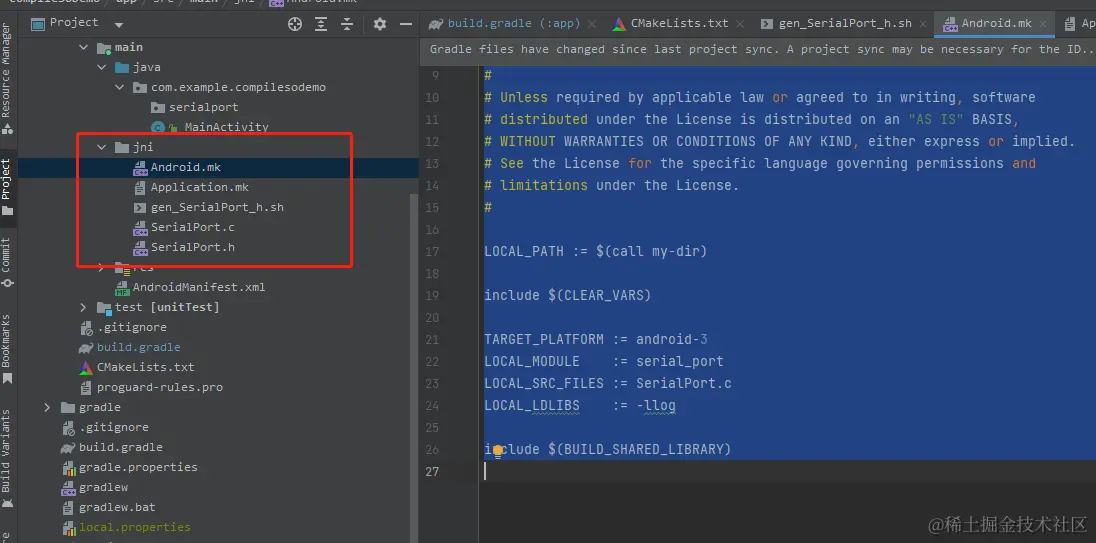The width and height of the screenshot is (1096, 543).
Task: Click line number 22 in gutter
Action: [431, 362]
